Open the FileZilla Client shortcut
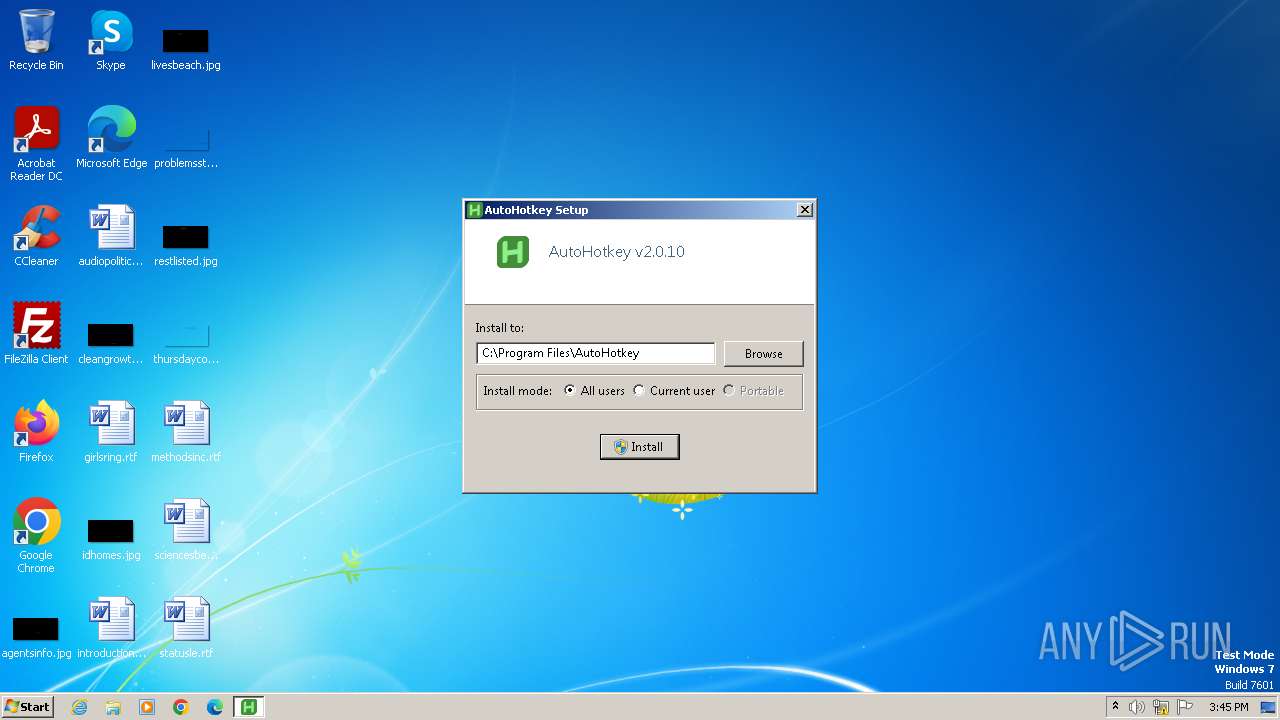 (36, 334)
